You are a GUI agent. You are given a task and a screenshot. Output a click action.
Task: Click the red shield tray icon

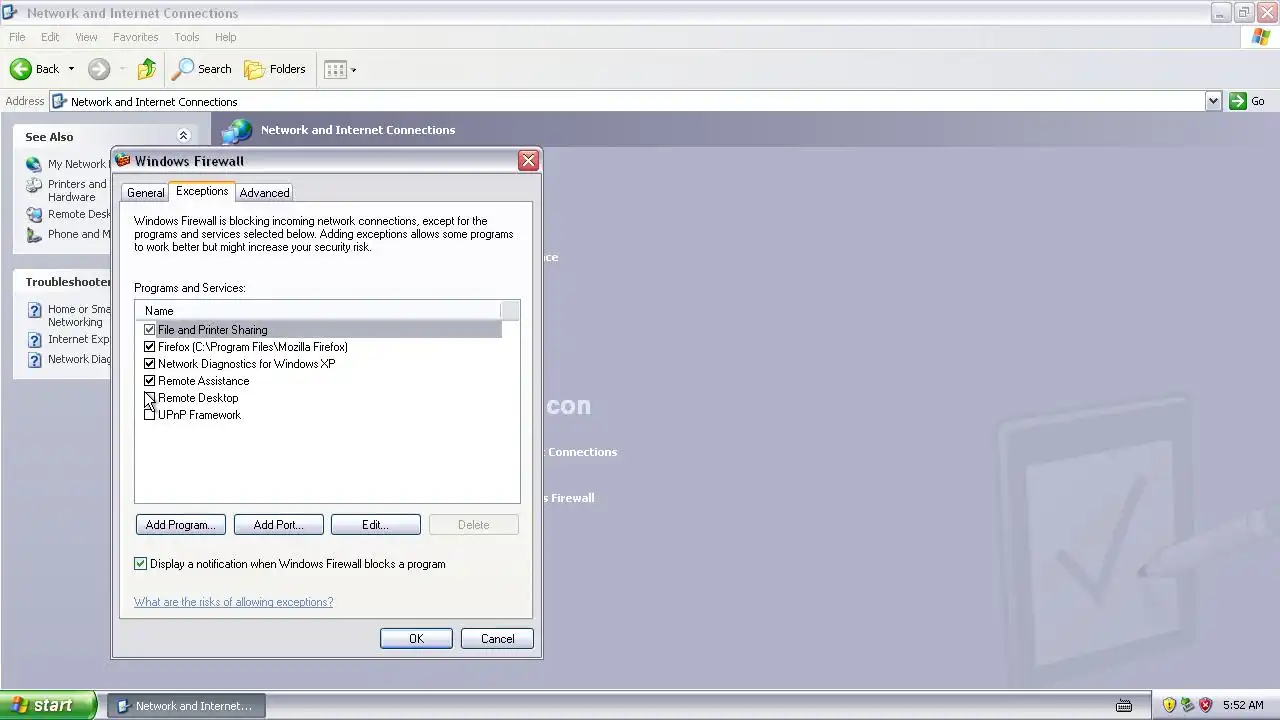click(1205, 705)
